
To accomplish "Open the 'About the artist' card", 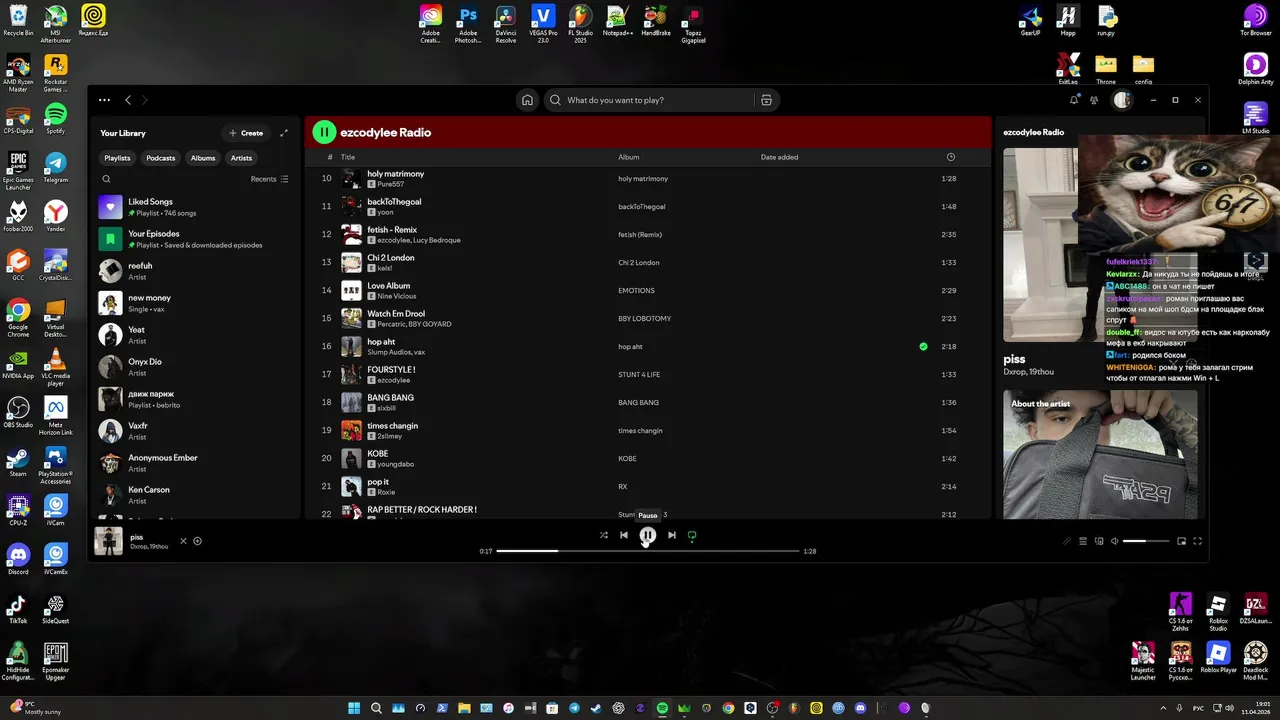I will (1100, 454).
